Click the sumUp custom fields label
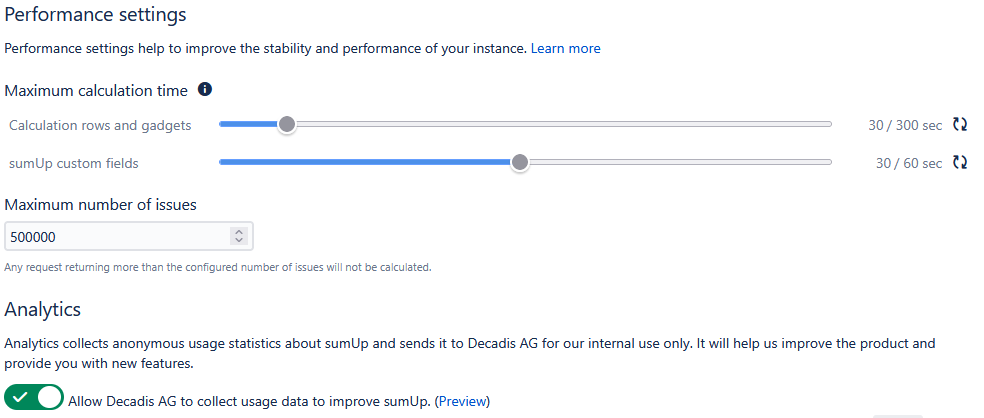Viewport: 984px width, 418px height. [73, 163]
